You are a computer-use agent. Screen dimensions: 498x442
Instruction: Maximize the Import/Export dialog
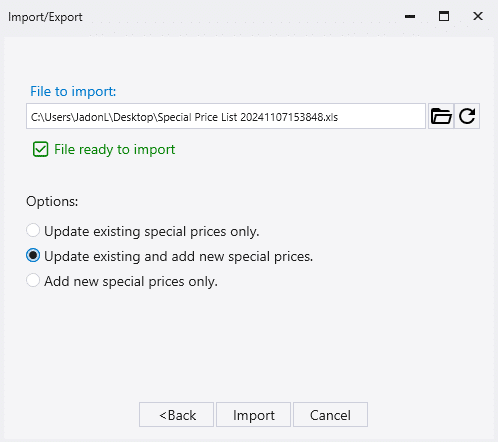point(444,16)
